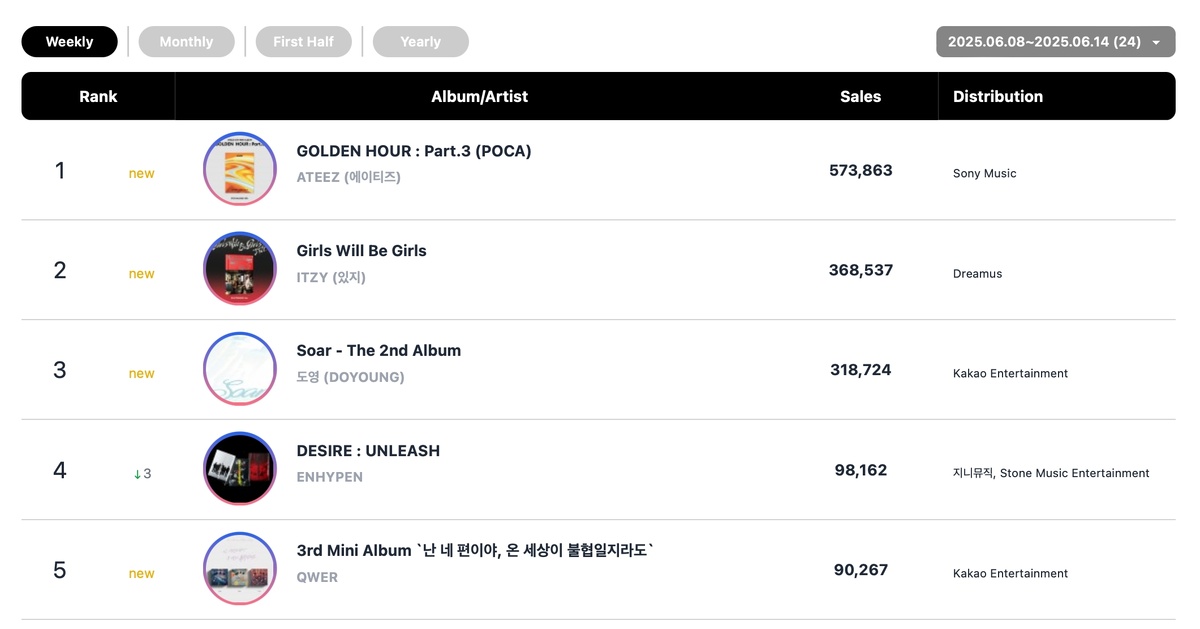Open GOLDEN HOUR Part.3 album cover

point(240,170)
